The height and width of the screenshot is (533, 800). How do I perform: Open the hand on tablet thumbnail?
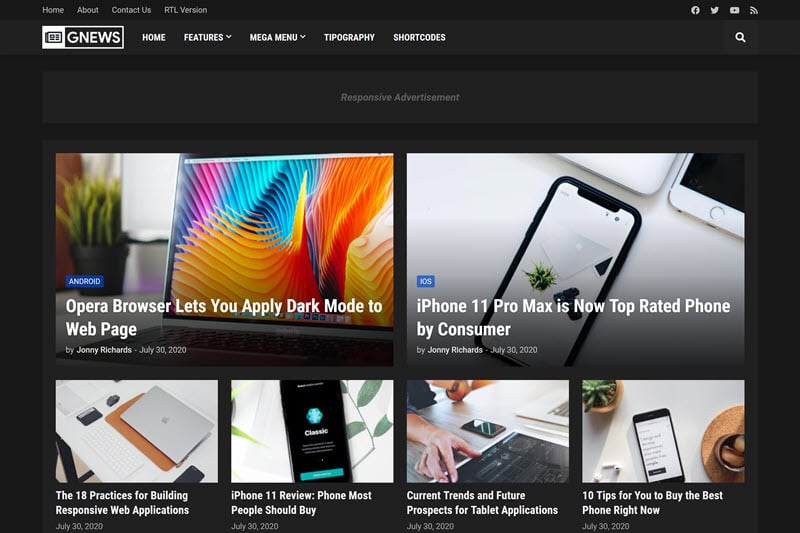[x=488, y=431]
